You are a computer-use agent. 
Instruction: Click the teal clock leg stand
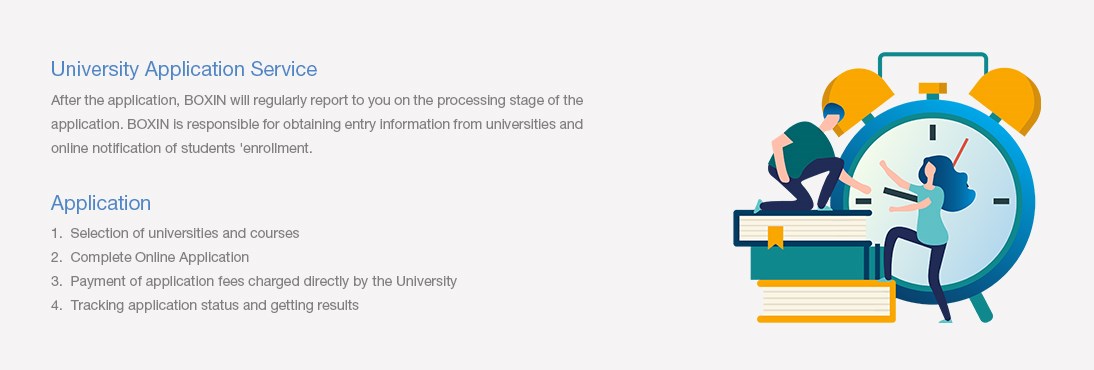point(981,308)
